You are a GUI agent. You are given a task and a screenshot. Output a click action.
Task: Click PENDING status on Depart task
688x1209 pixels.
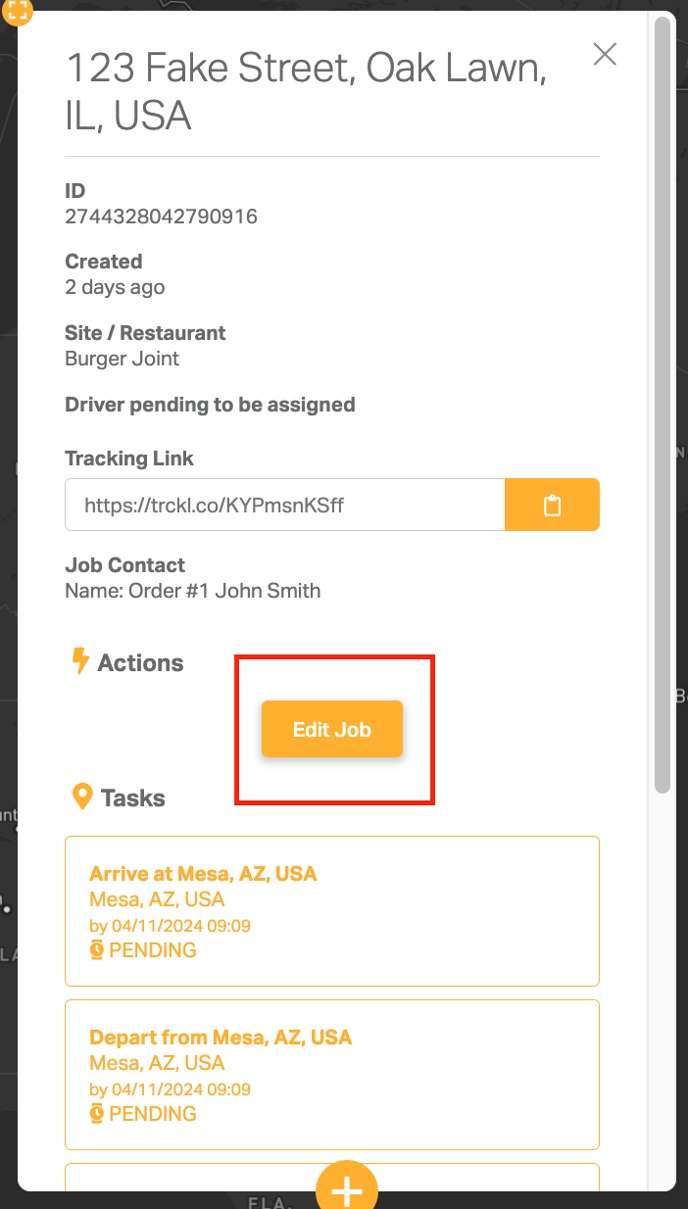click(152, 1113)
